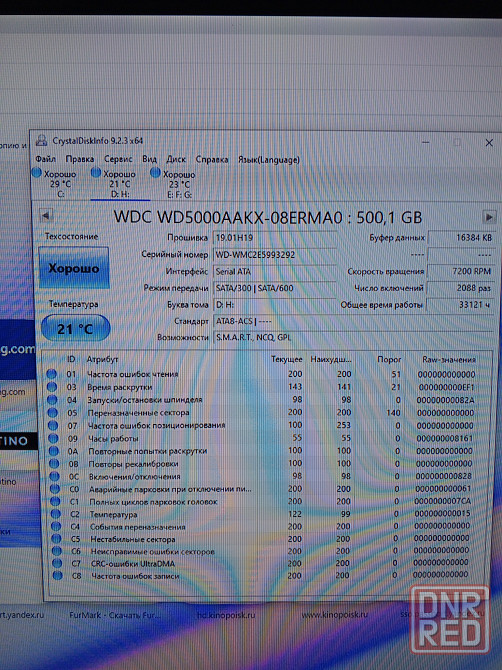502x670 pixels.
Task: Click the Скорость вращения value 7200 RPM
Action: click(x=460, y=271)
